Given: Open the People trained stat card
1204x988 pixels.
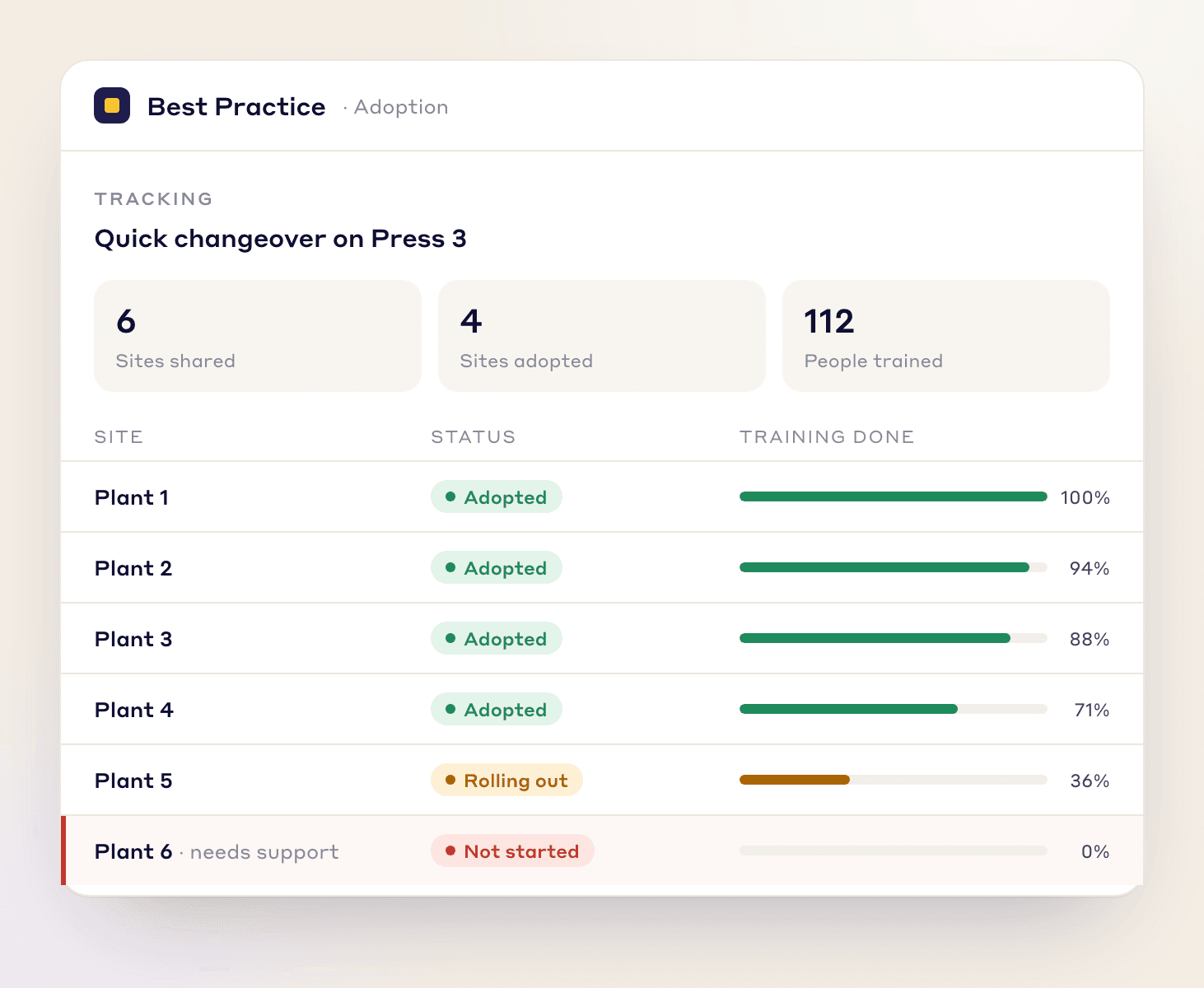Looking at the screenshot, I should [x=946, y=336].
